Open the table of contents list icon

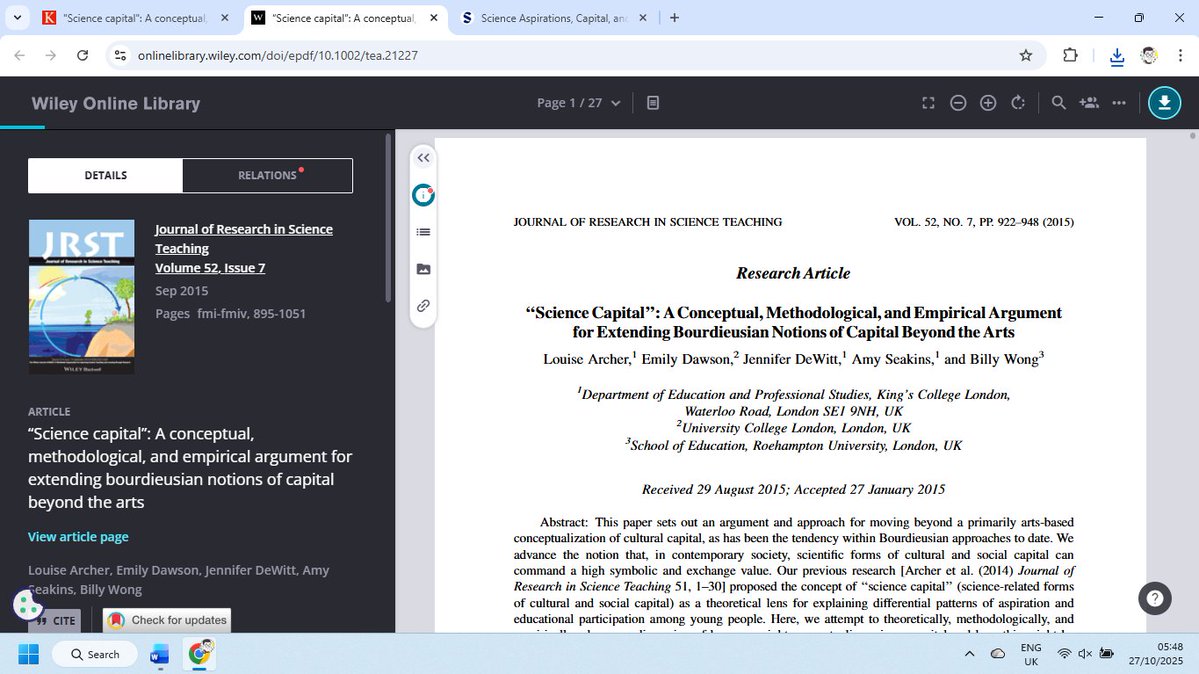click(424, 233)
